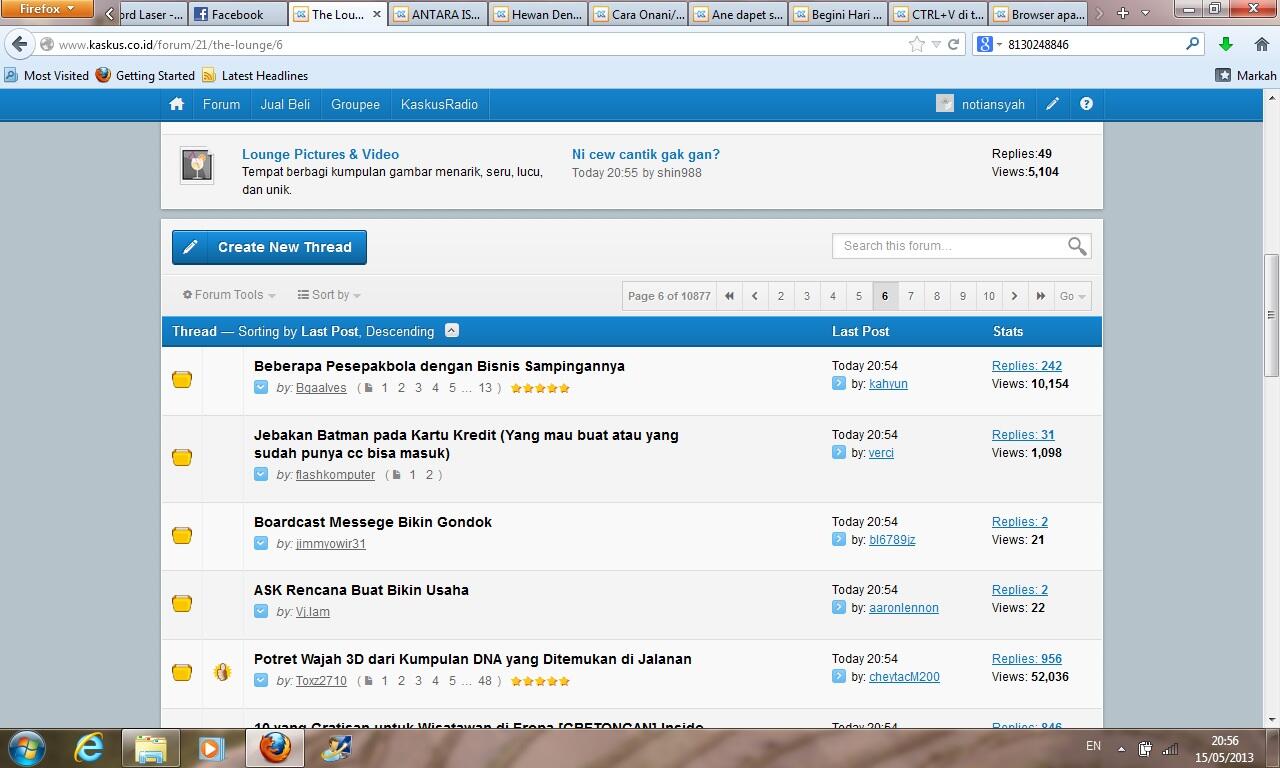Open Ni cew cantik gak gan? thread

tap(646, 154)
